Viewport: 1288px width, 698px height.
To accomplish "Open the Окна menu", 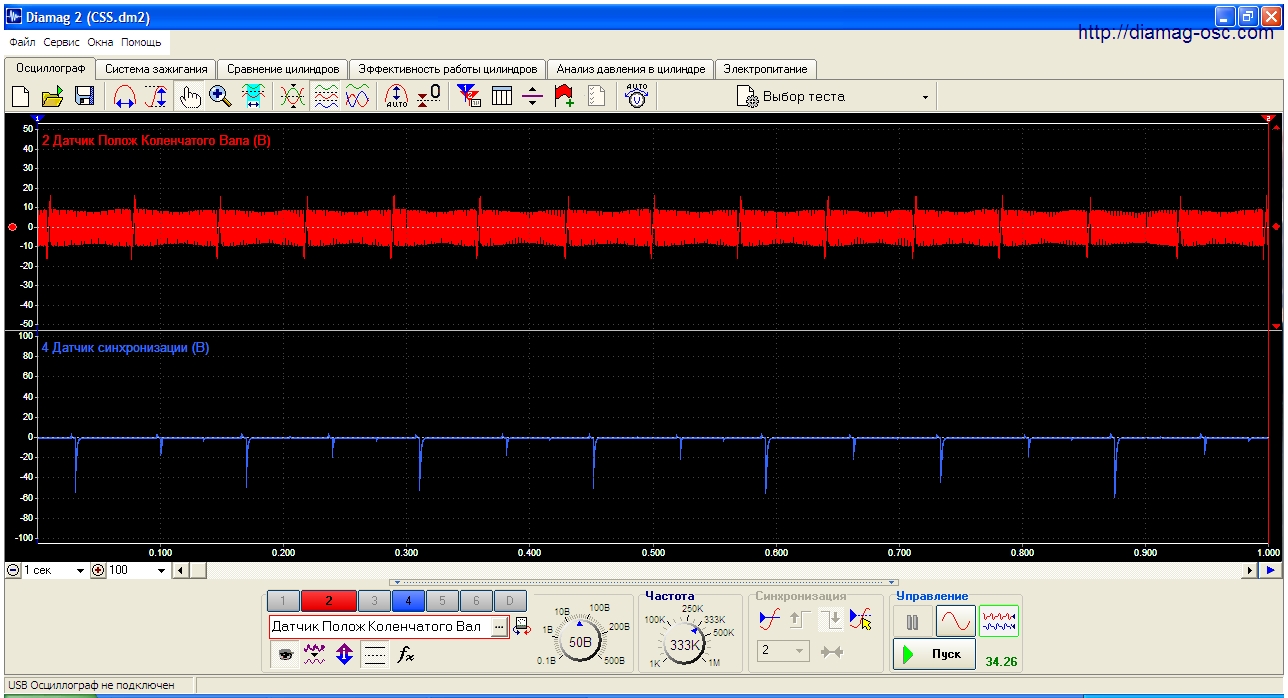I will coord(100,43).
